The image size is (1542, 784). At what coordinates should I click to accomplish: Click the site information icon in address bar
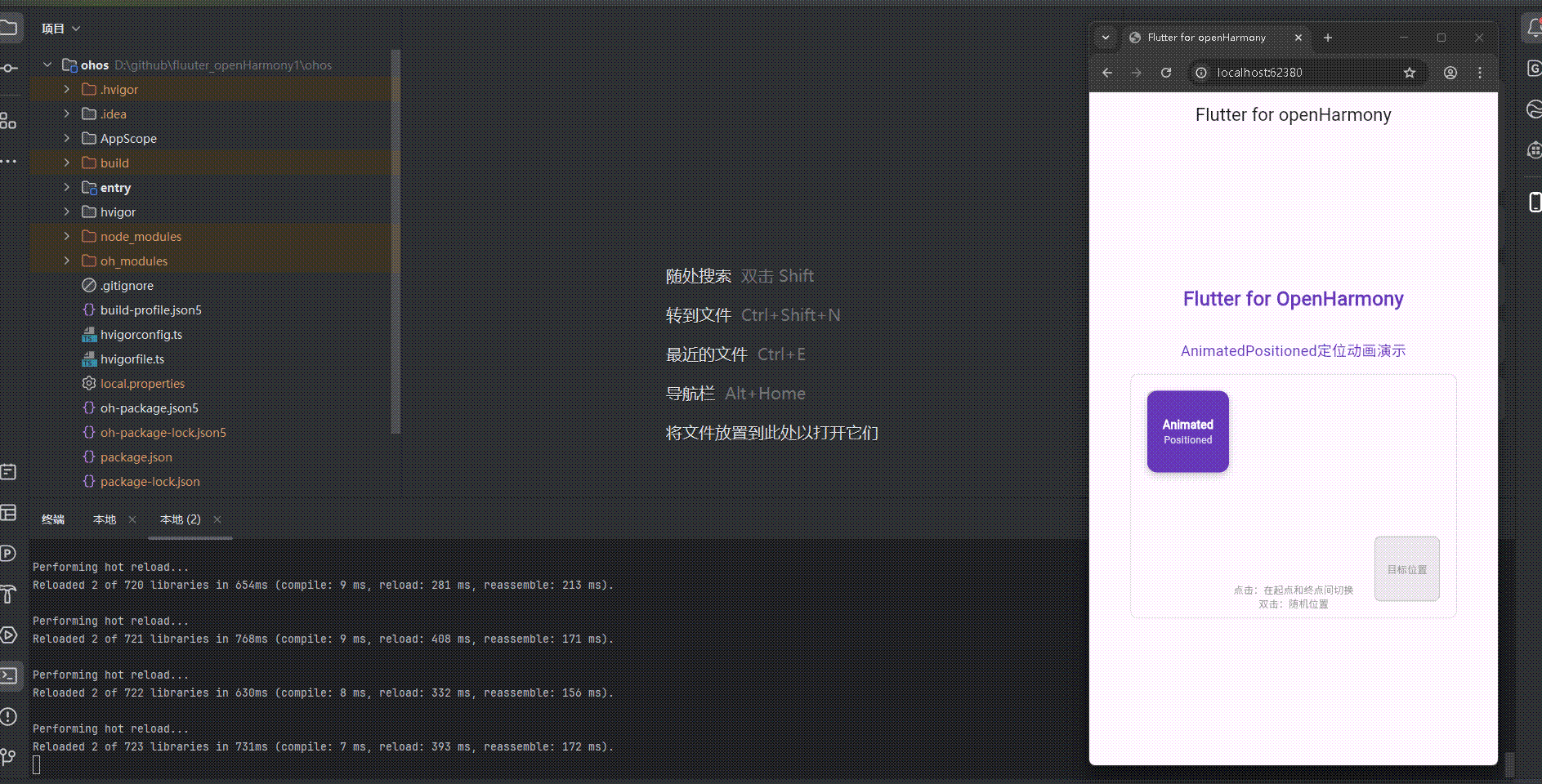(x=1201, y=73)
